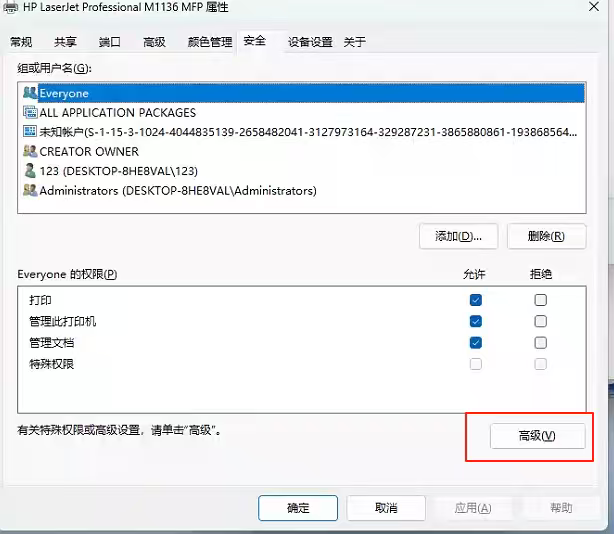Confirm with the 确定 button

(x=298, y=508)
